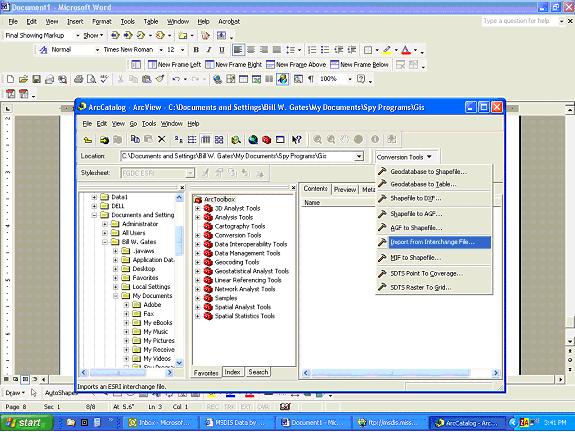The width and height of the screenshot is (575, 432).
Task: Toggle align left in Word toolbar
Action: (238, 50)
